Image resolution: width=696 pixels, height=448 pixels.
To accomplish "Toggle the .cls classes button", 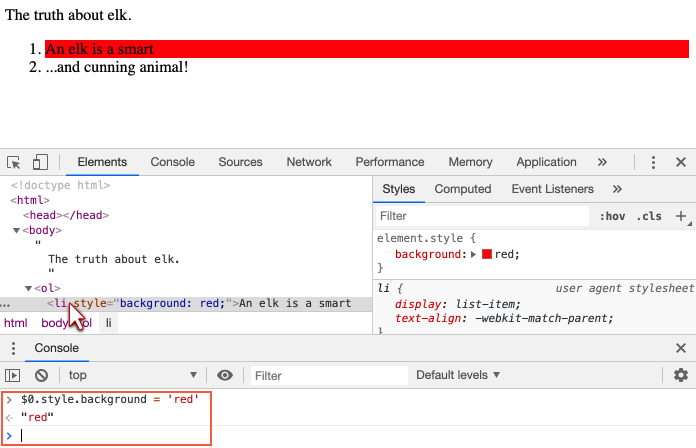I will coord(650,216).
